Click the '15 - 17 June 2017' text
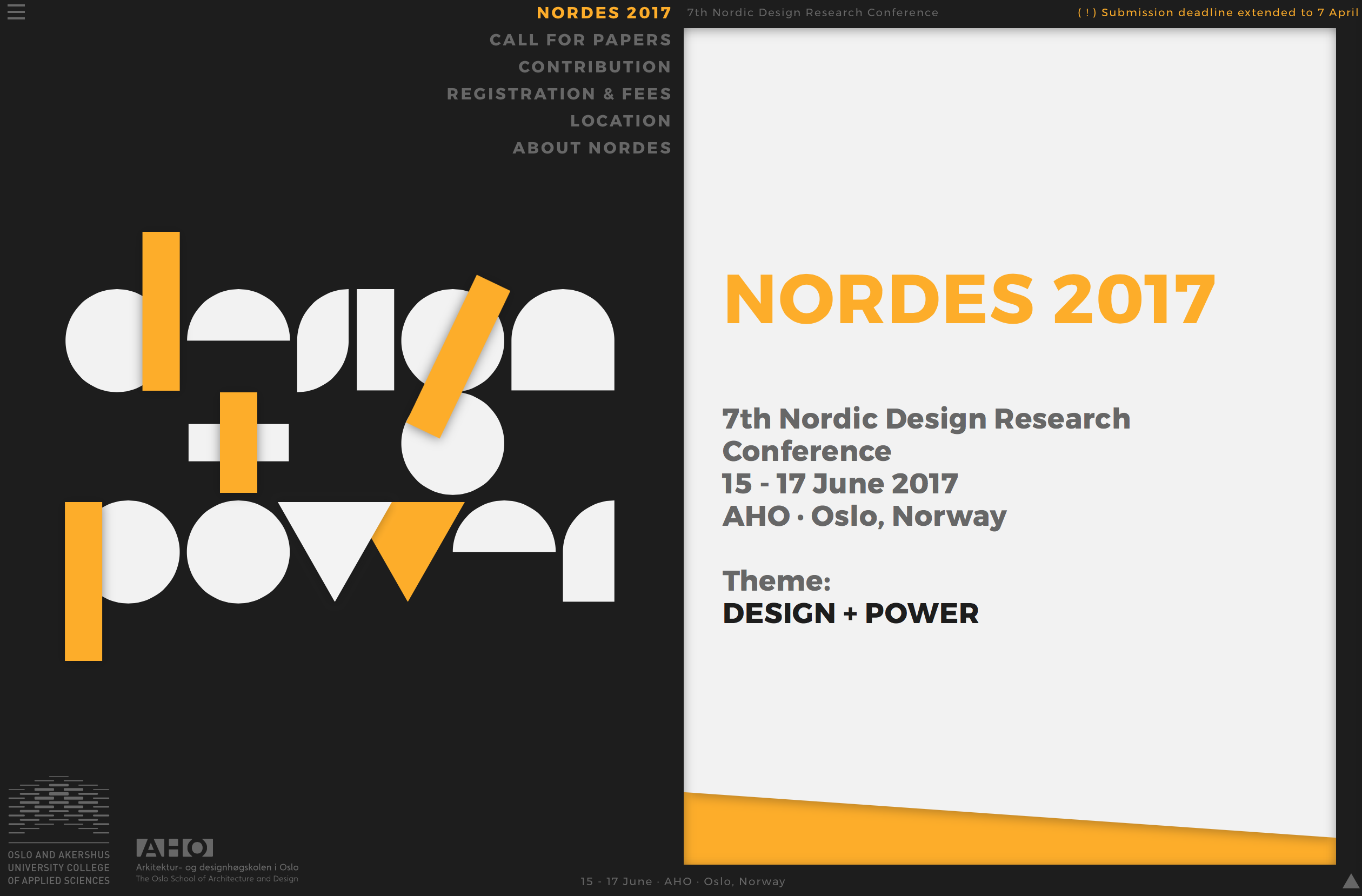1362x896 pixels. coord(839,484)
